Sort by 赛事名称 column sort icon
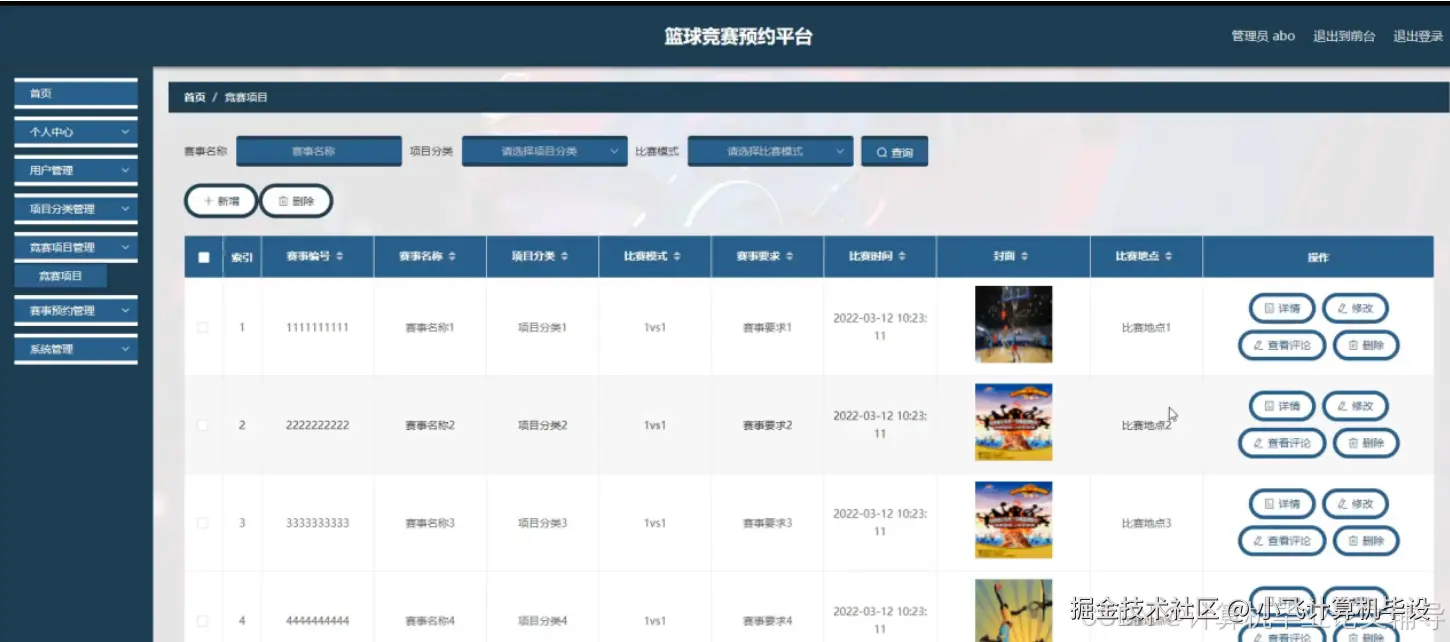This screenshot has width=1450, height=642. 452,257
